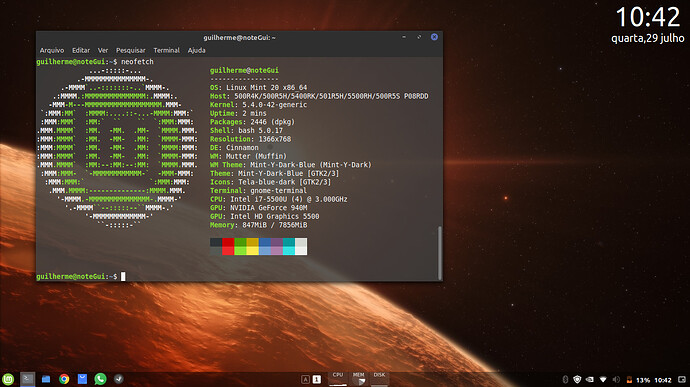Open the Pesquisar menu in terminal
Viewport: 690px width, 387px height.
point(131,50)
